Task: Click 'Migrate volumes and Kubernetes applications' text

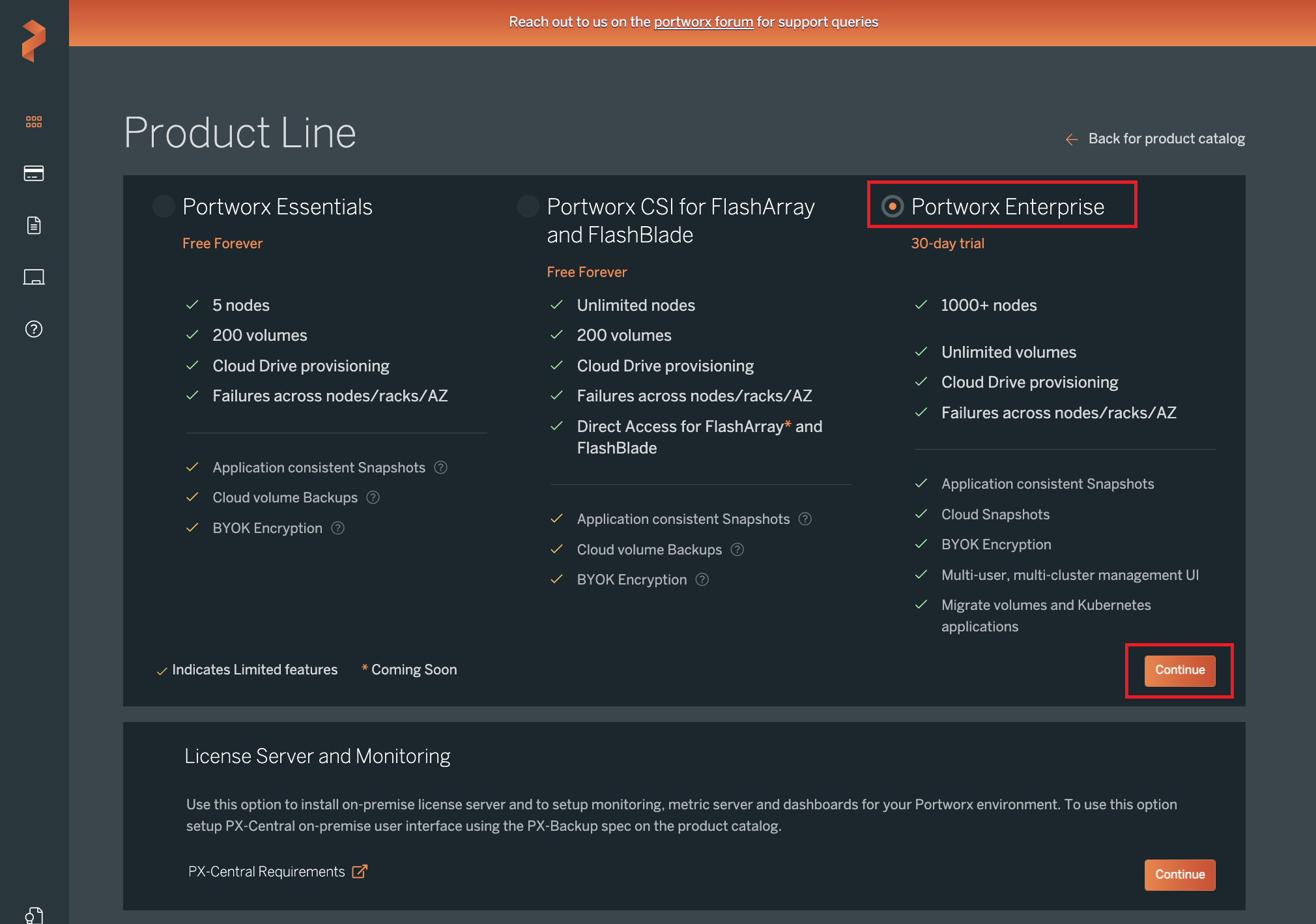Action: [1046, 616]
